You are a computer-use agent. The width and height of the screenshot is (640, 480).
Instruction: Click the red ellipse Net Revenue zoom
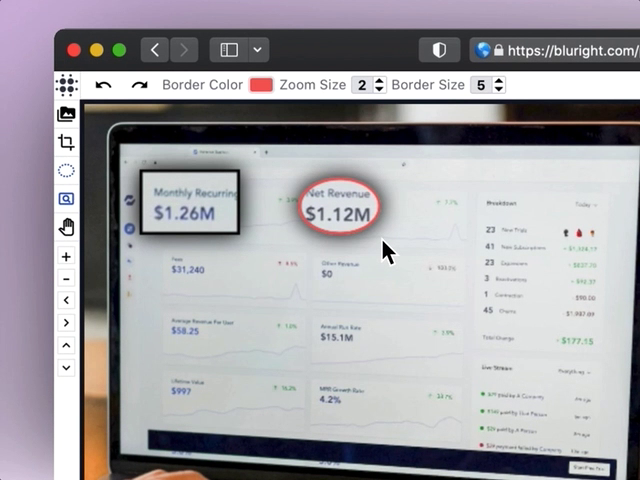(x=338, y=206)
